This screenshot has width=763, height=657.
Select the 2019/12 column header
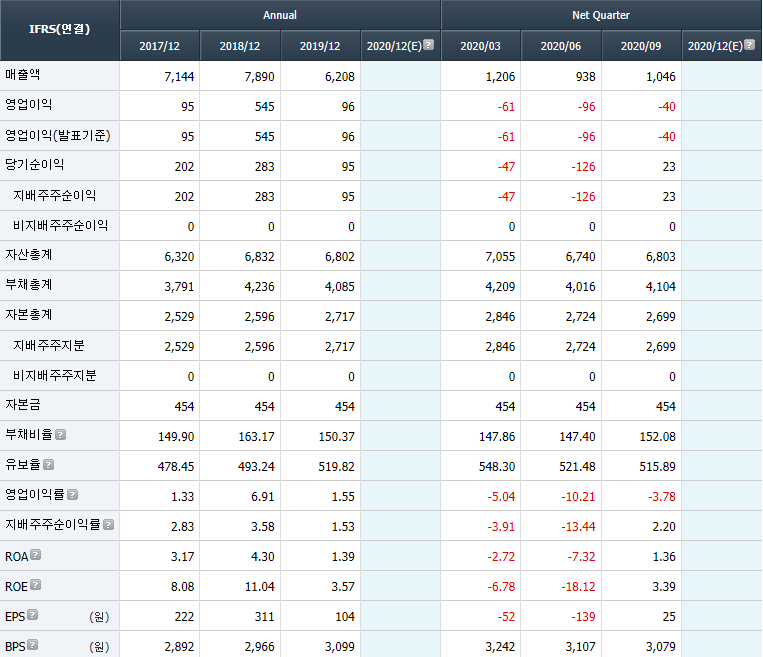click(x=320, y=46)
